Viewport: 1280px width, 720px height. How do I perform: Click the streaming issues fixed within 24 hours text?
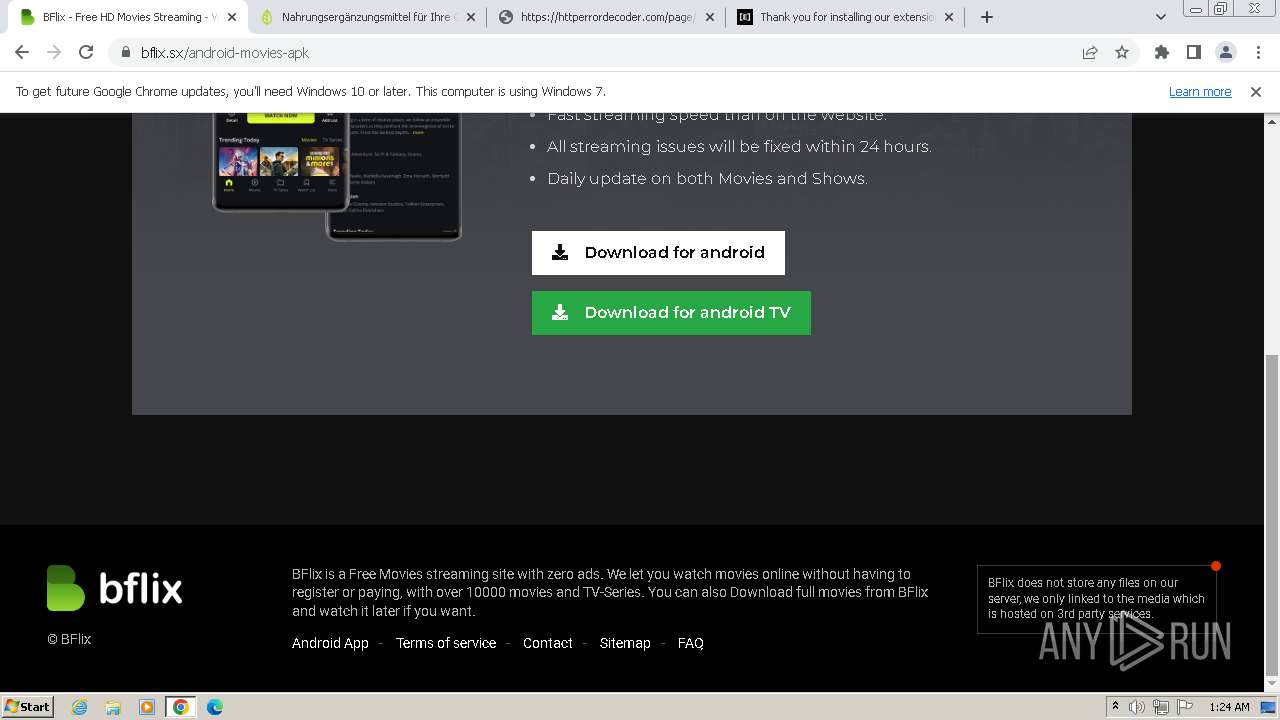point(739,146)
